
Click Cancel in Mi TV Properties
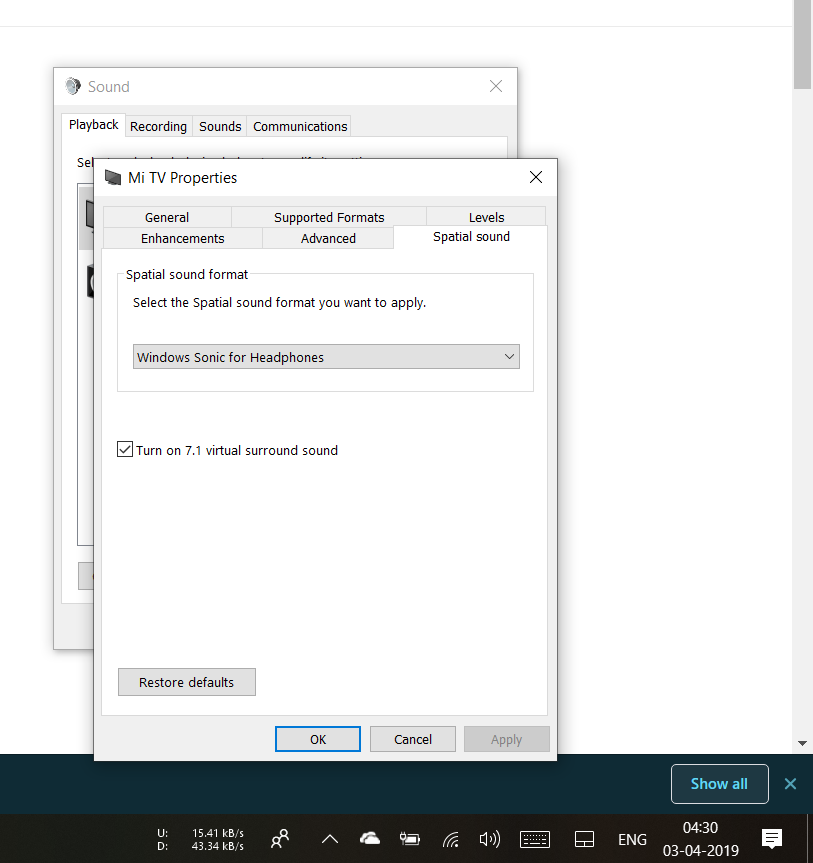tap(413, 739)
